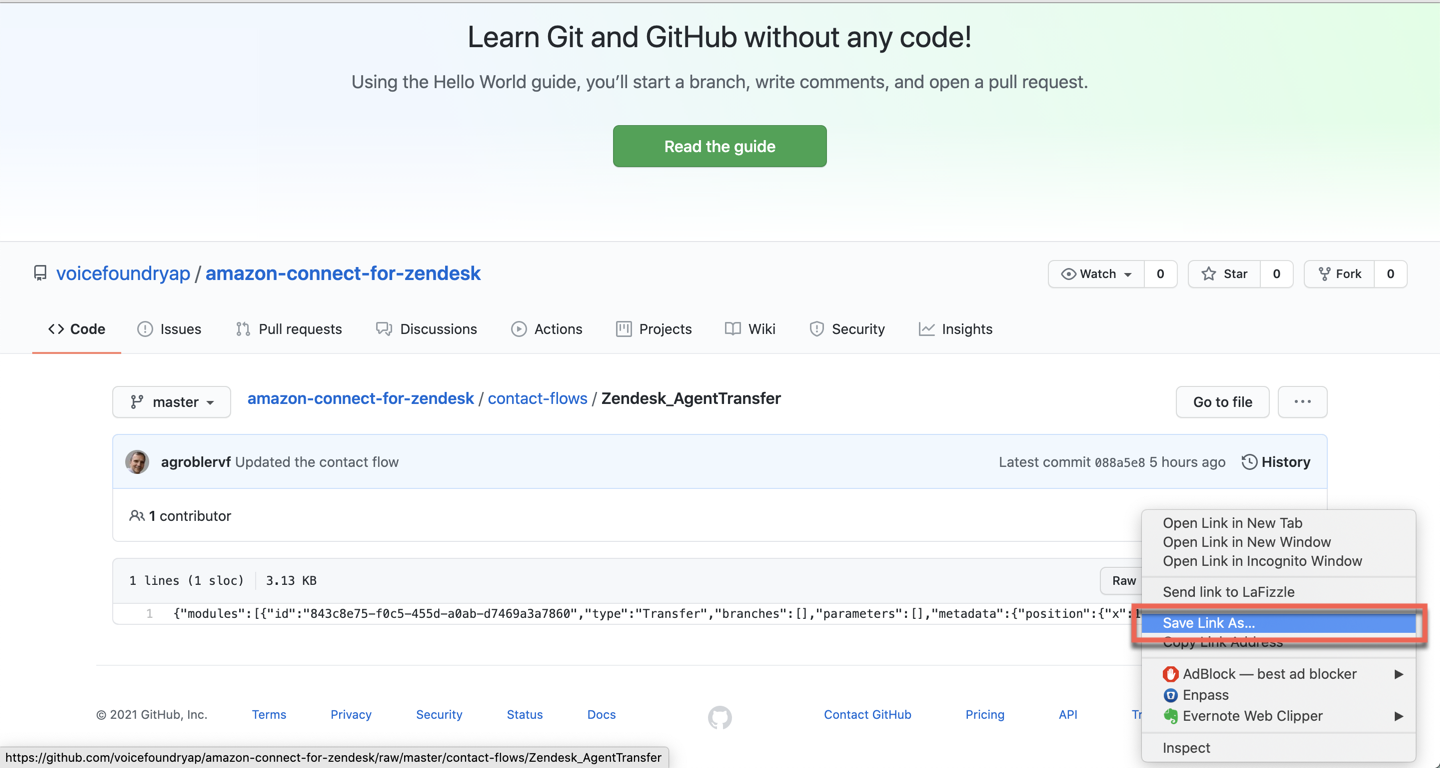Fork the repository using Fork button
The height and width of the screenshot is (768, 1440).
[1339, 274]
